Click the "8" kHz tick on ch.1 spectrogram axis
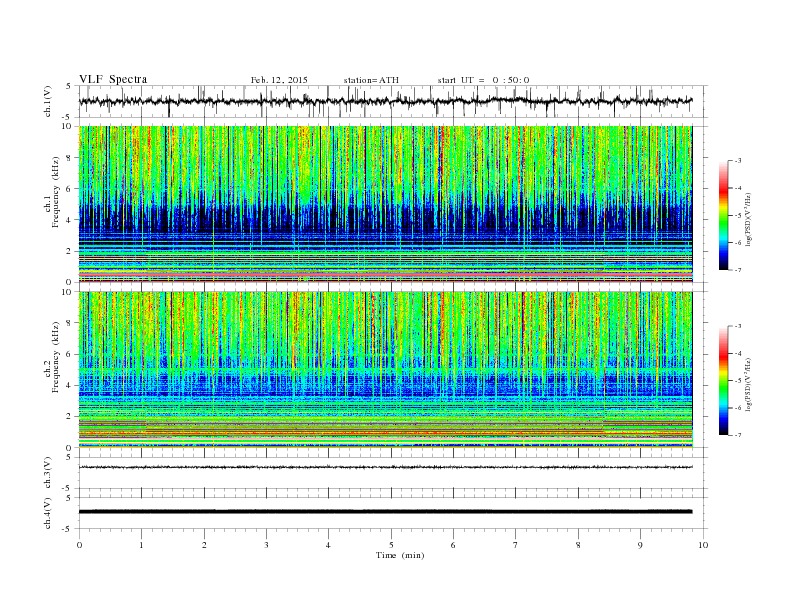Viewport: 792px width, 612px height. coord(69,158)
